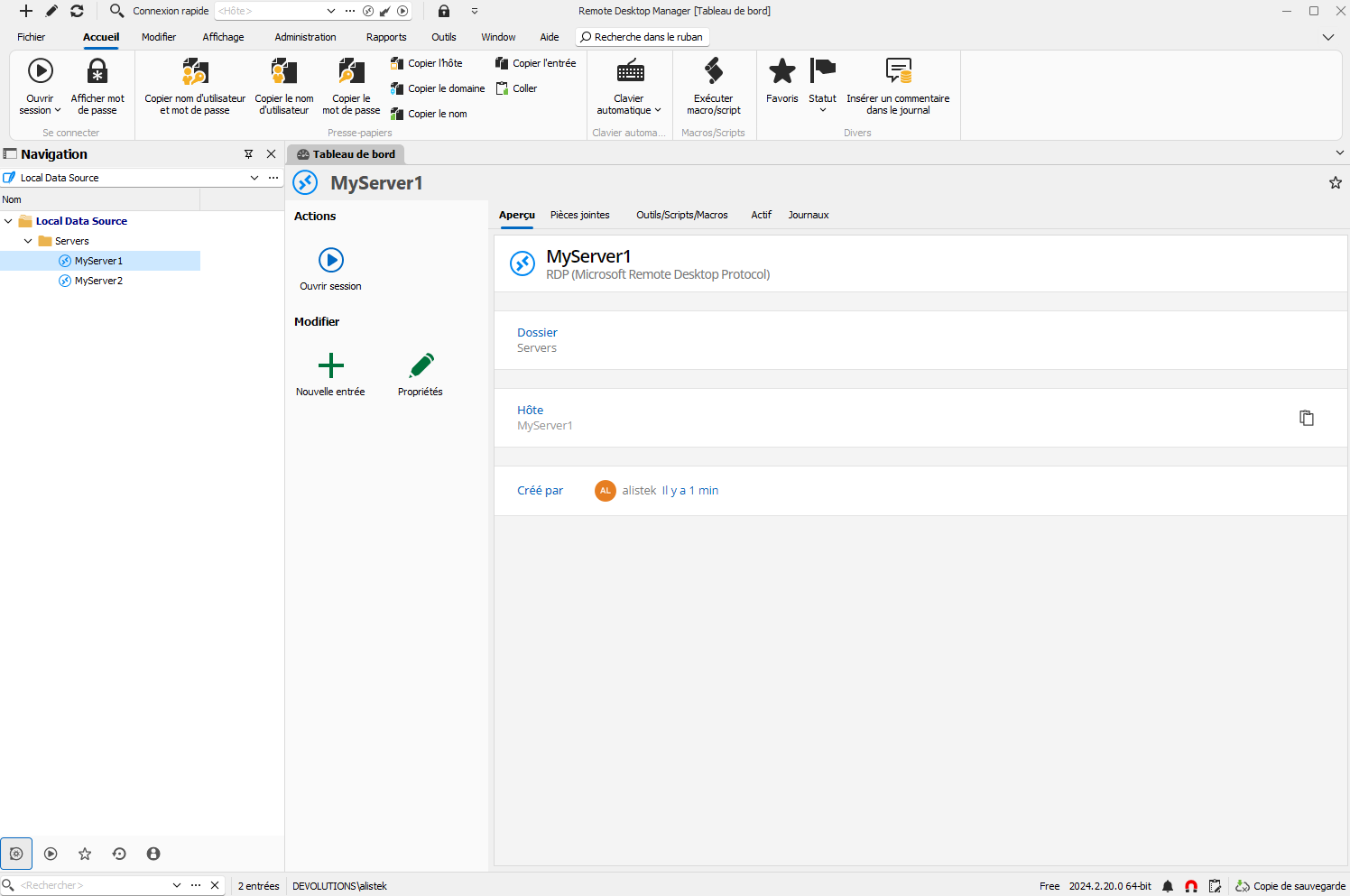This screenshot has width=1350, height=896.
Task: Click Afficher mot de passe ribbon icon
Action: pyautogui.click(x=97, y=86)
